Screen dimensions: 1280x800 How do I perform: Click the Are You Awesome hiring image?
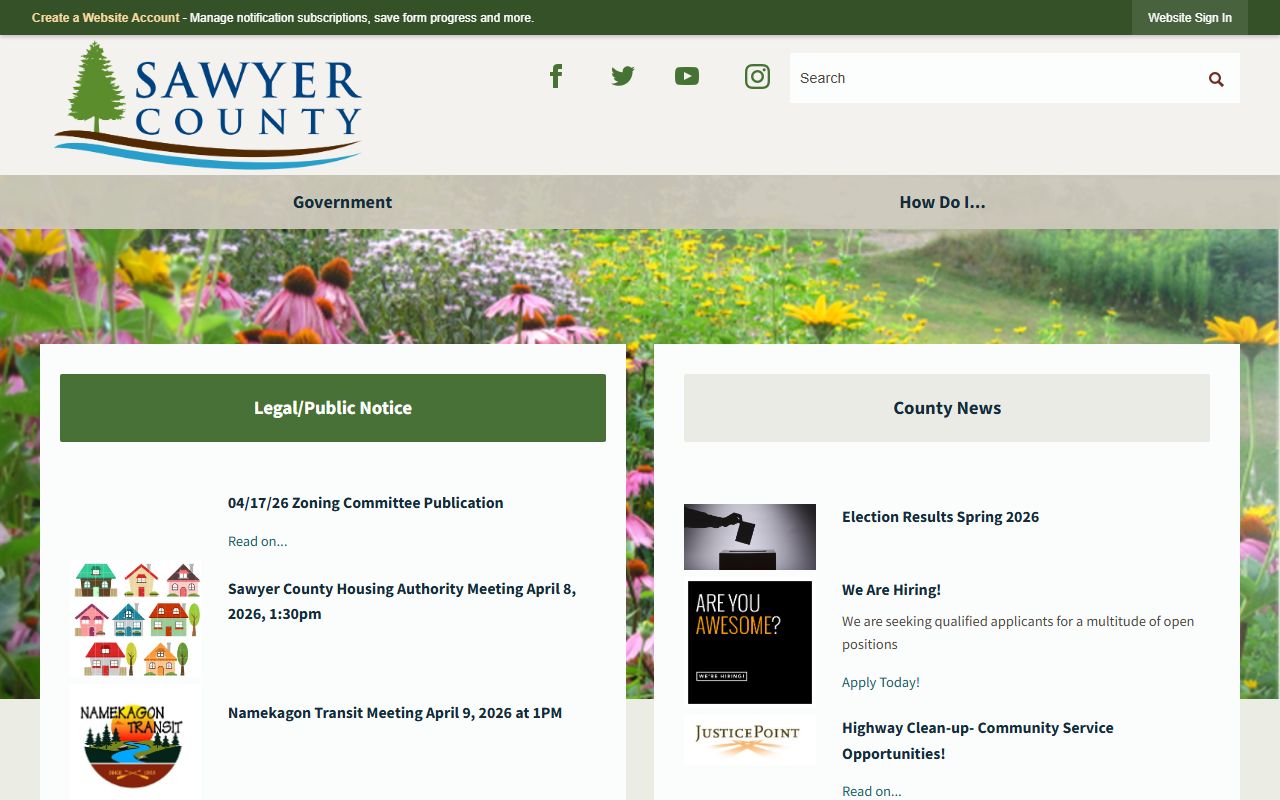point(750,642)
